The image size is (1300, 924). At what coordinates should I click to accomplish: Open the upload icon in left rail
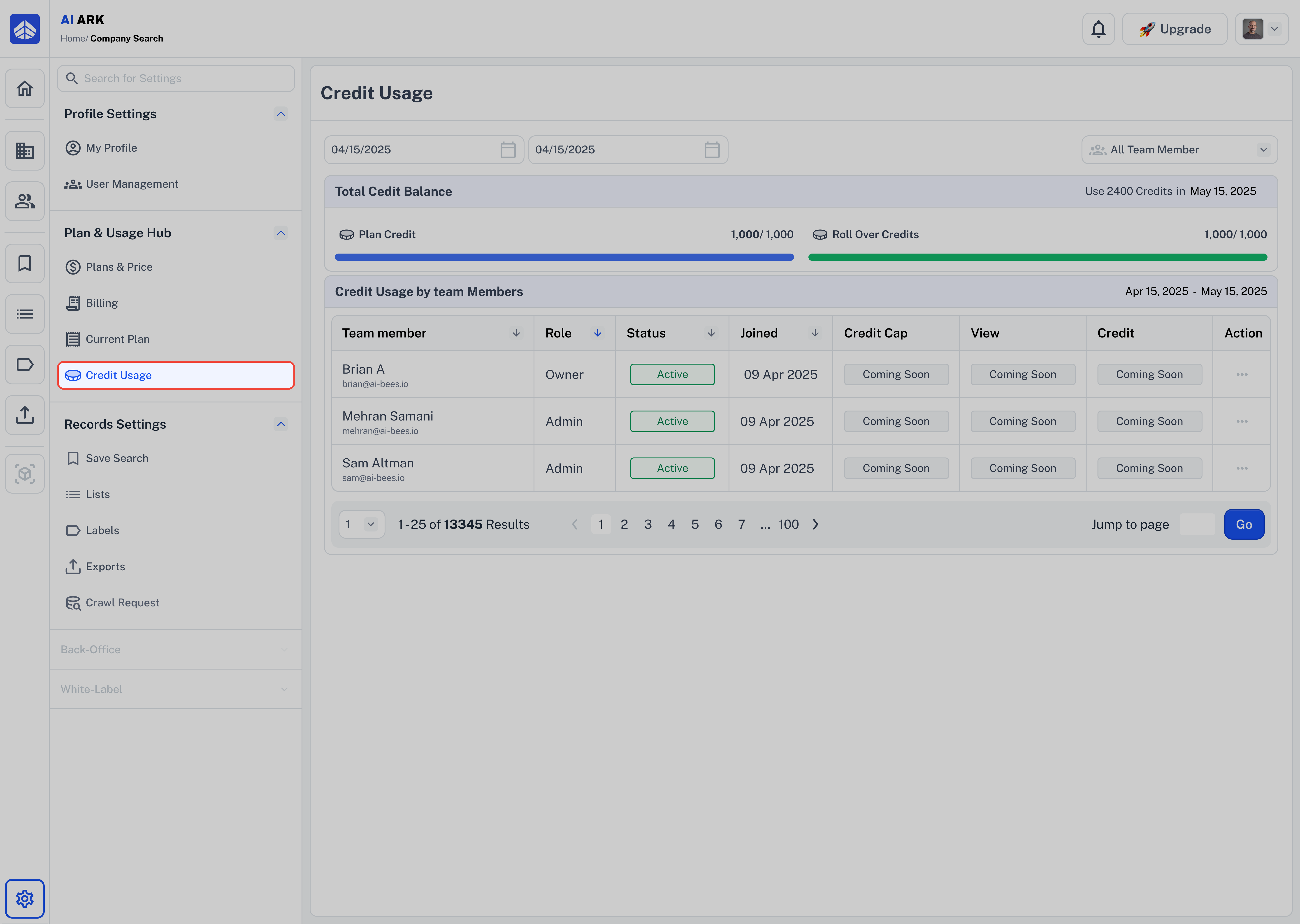24,415
